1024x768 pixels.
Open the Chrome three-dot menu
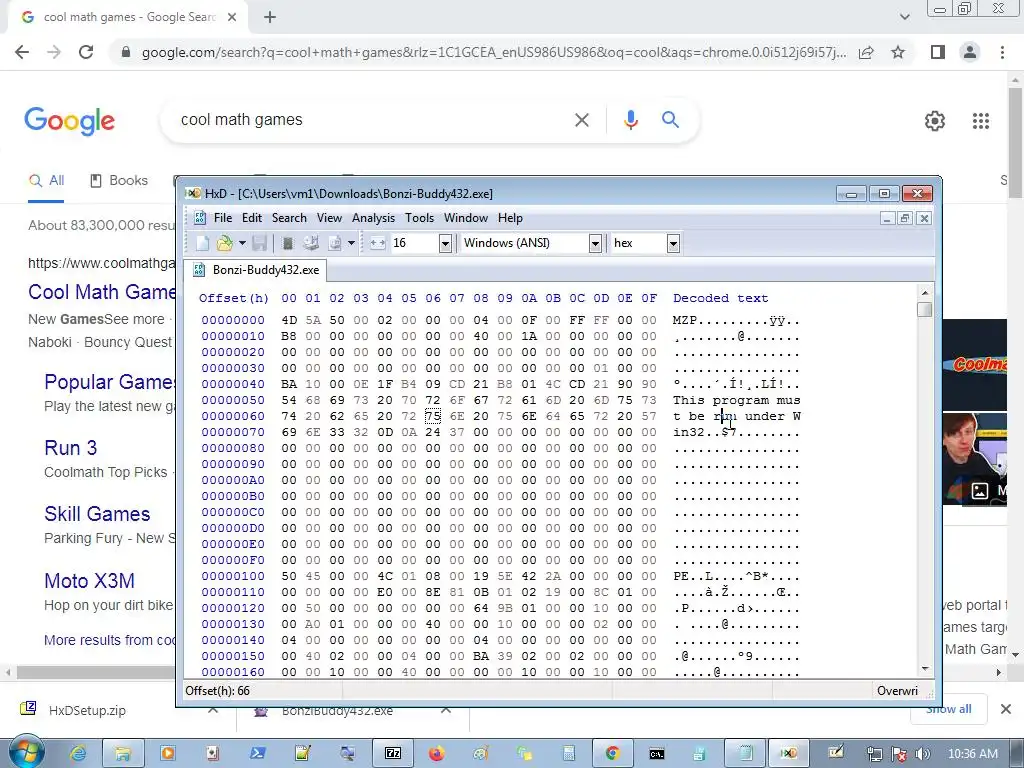click(1002, 52)
